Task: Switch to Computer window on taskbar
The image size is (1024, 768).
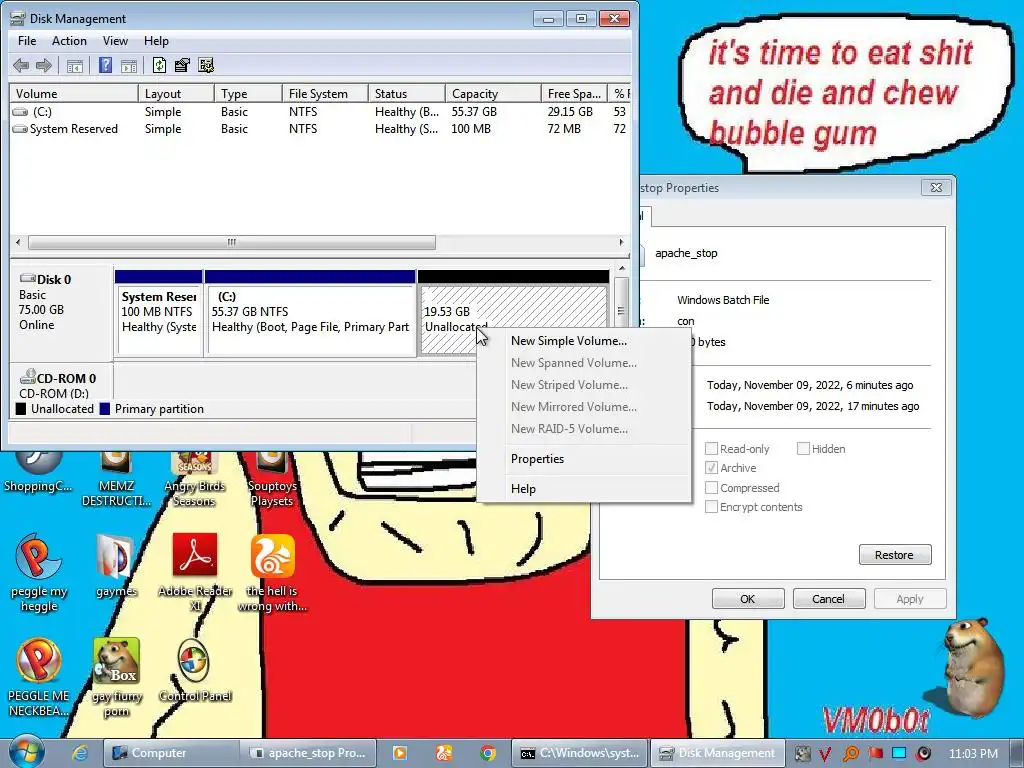Action: click(x=170, y=753)
